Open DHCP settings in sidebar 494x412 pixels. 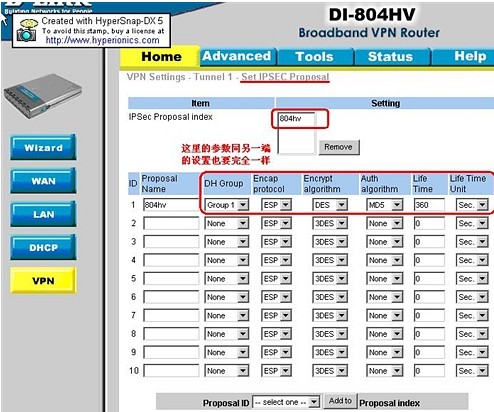43,247
